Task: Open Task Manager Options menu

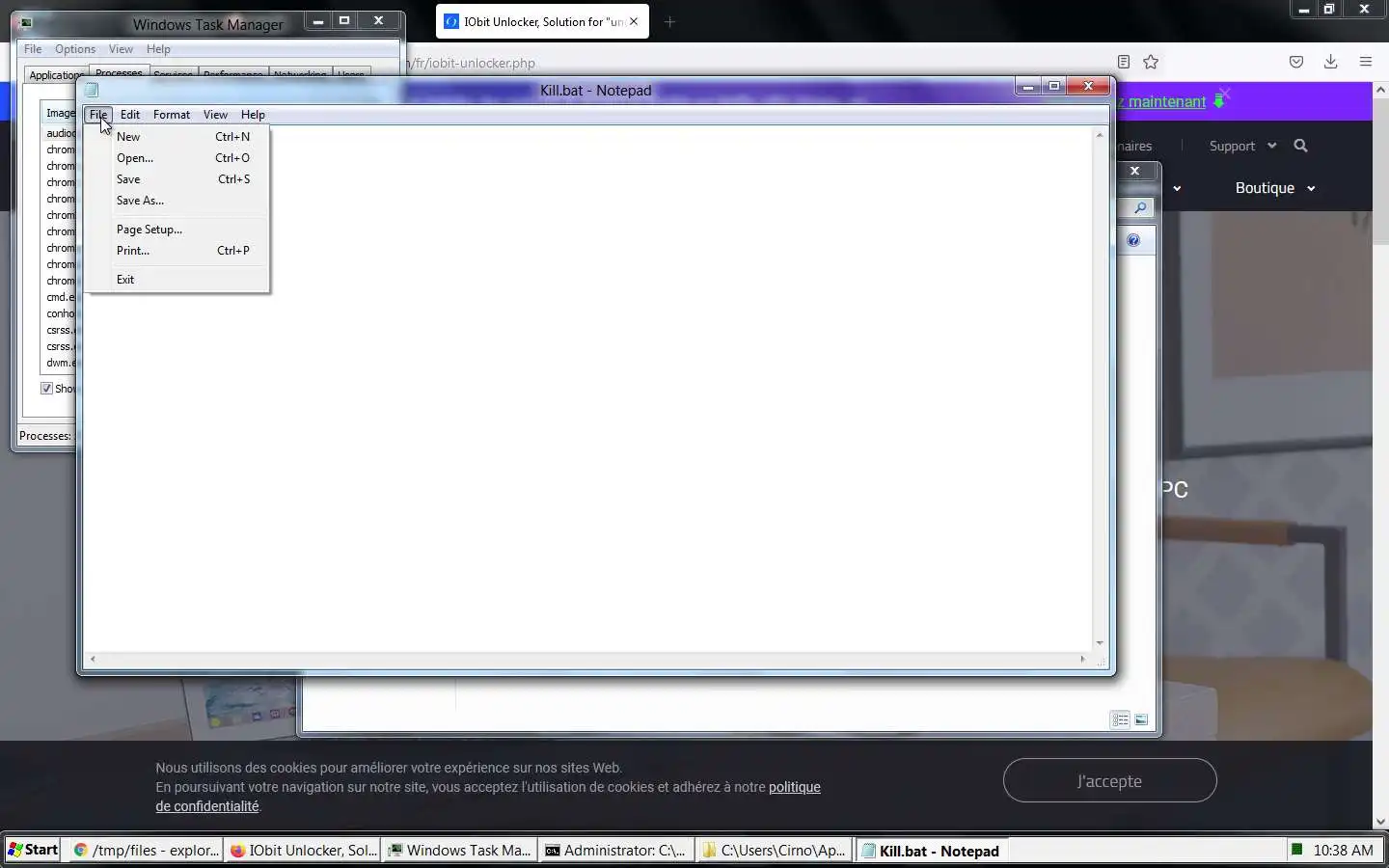Action: [75, 49]
